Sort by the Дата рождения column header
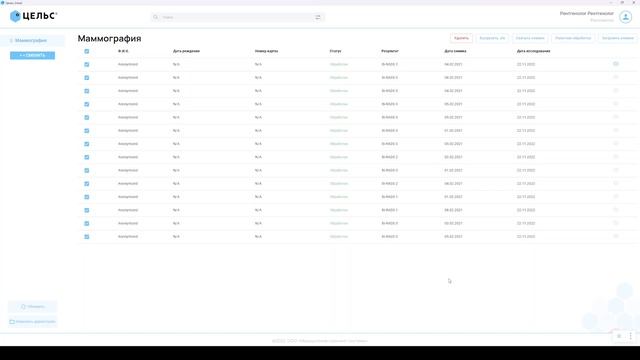Viewport: 640px width, 360px height. click(x=187, y=51)
